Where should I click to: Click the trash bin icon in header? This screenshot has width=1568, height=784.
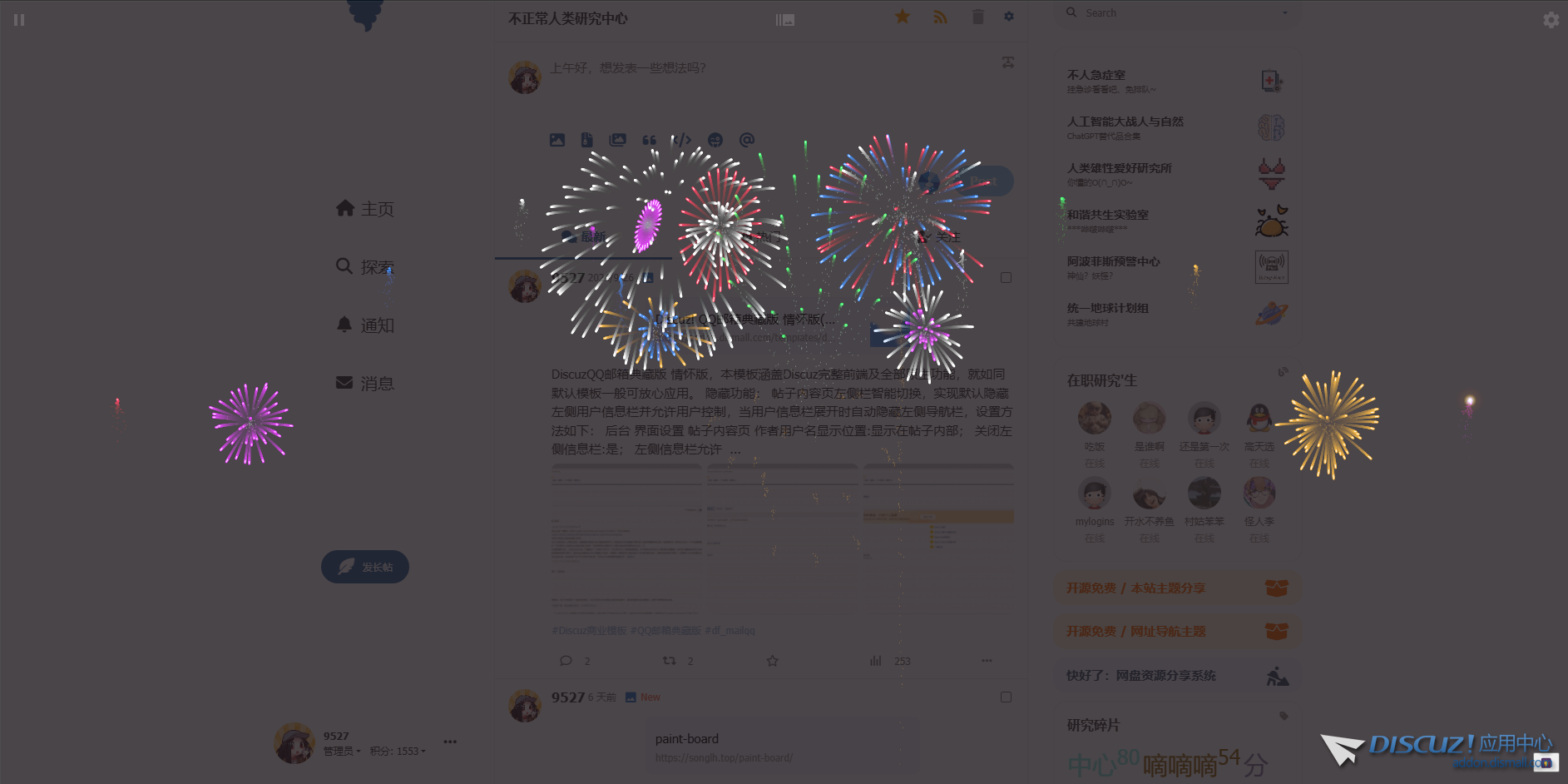click(x=978, y=17)
